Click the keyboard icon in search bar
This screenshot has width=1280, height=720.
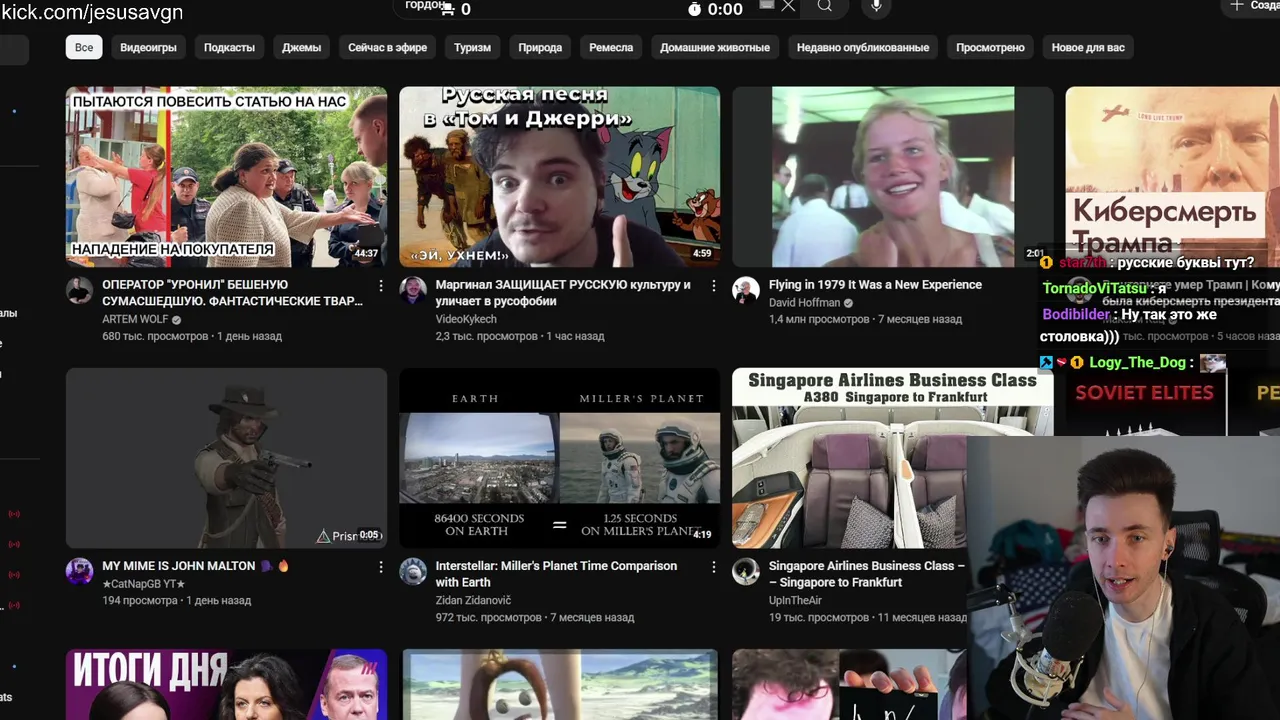click(x=766, y=5)
